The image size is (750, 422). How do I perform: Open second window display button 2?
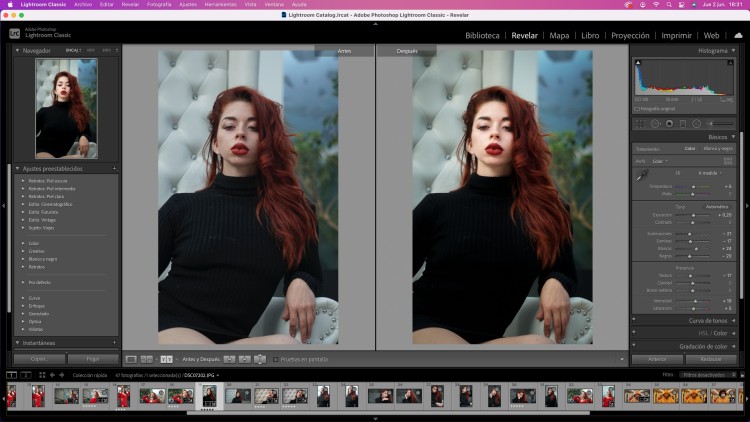(x=26, y=375)
